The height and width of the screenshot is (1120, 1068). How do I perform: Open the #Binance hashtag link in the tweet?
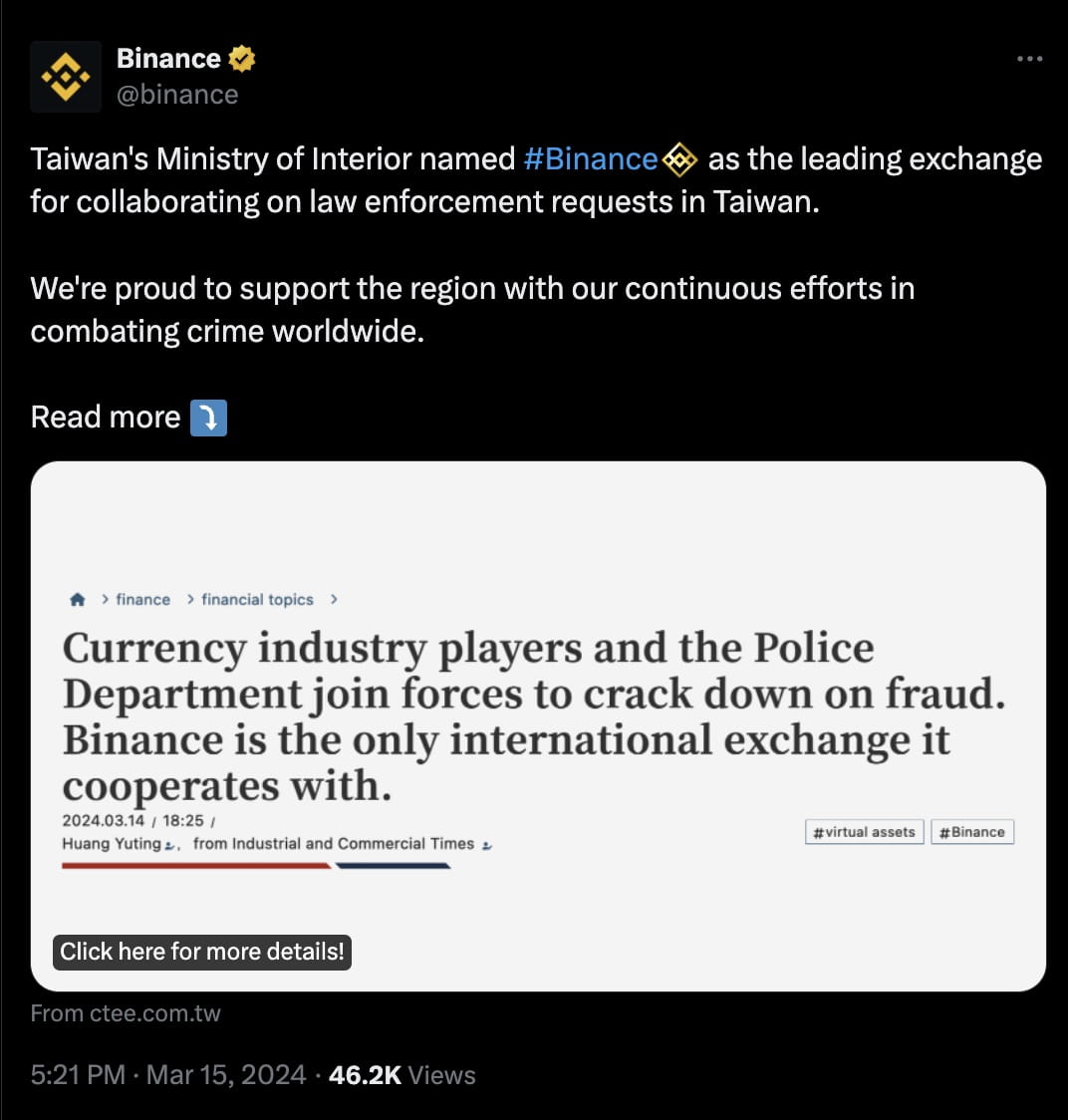(591, 158)
